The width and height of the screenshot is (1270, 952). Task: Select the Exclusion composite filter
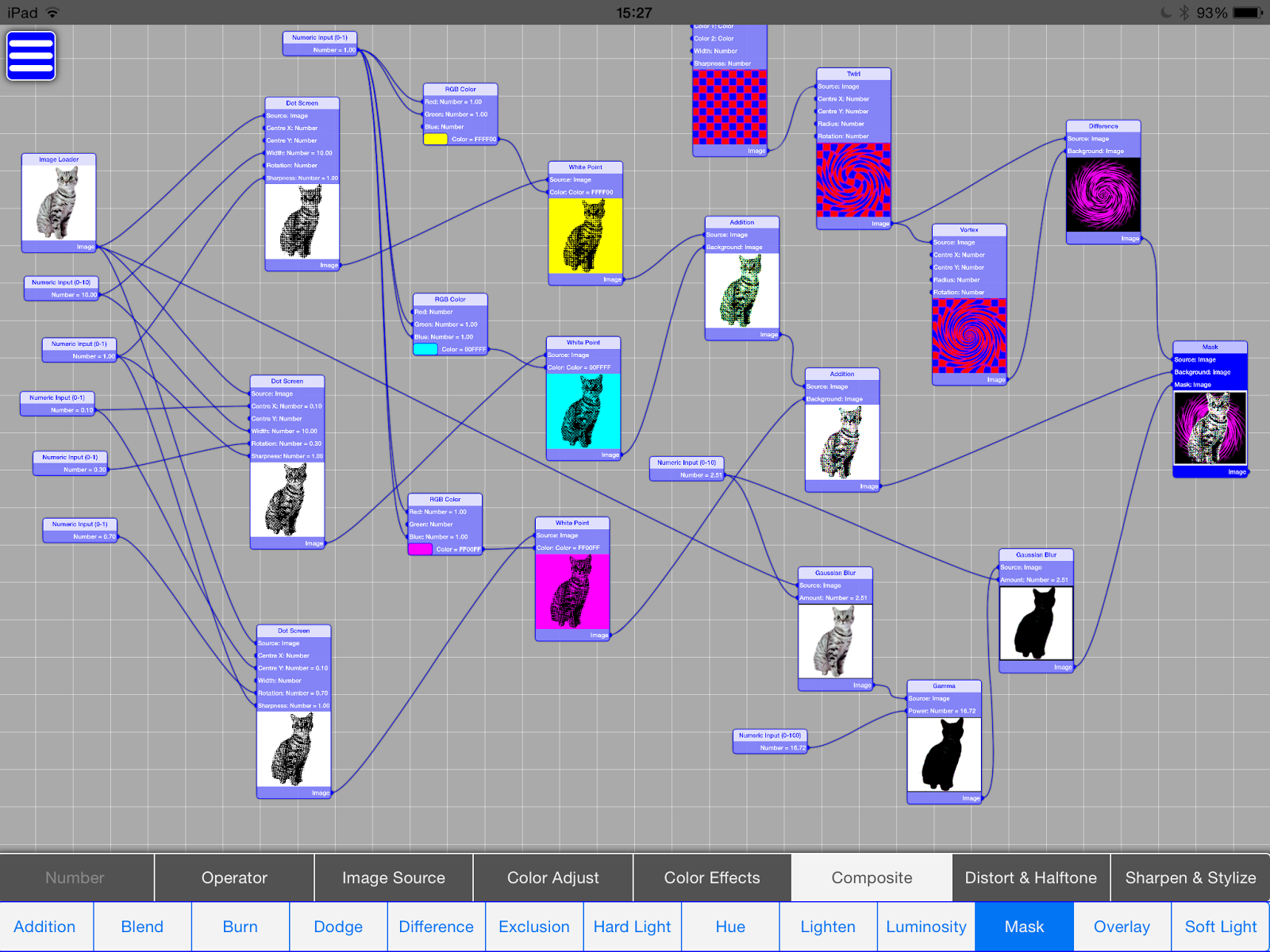pyautogui.click(x=534, y=927)
